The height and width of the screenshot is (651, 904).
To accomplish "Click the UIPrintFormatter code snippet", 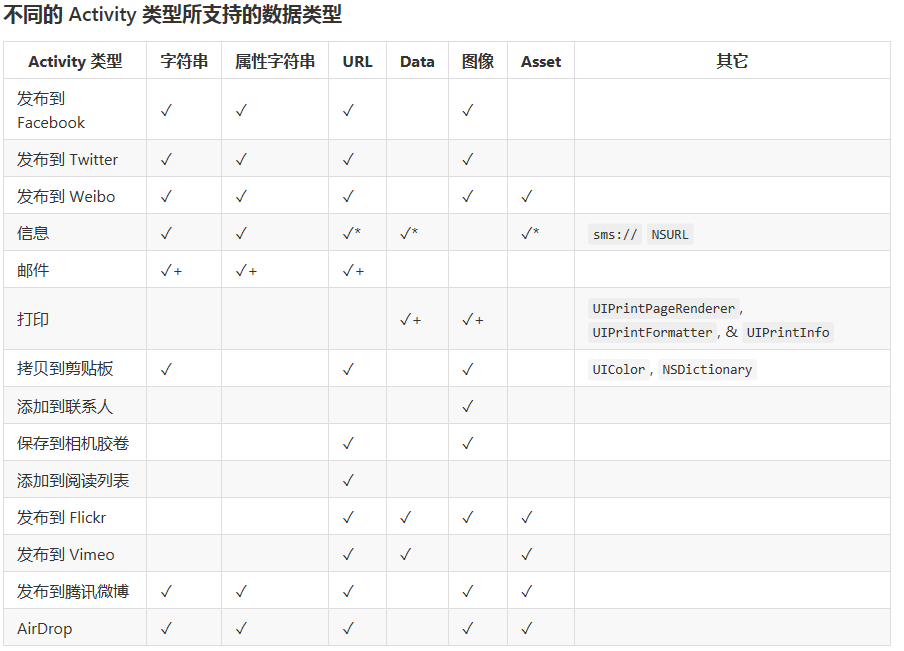I will coord(652,332).
